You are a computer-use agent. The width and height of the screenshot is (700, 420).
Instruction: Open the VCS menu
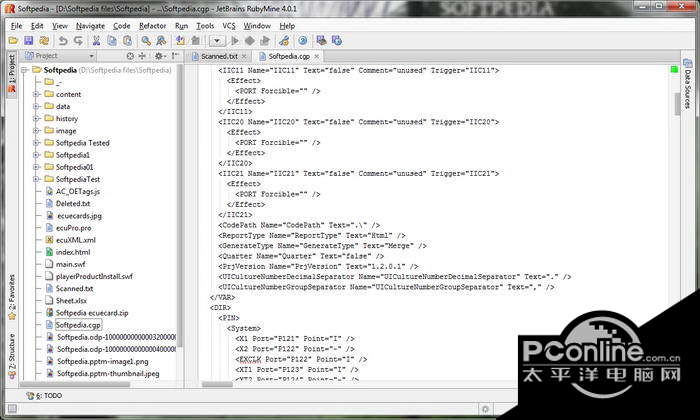pyautogui.click(x=229, y=26)
